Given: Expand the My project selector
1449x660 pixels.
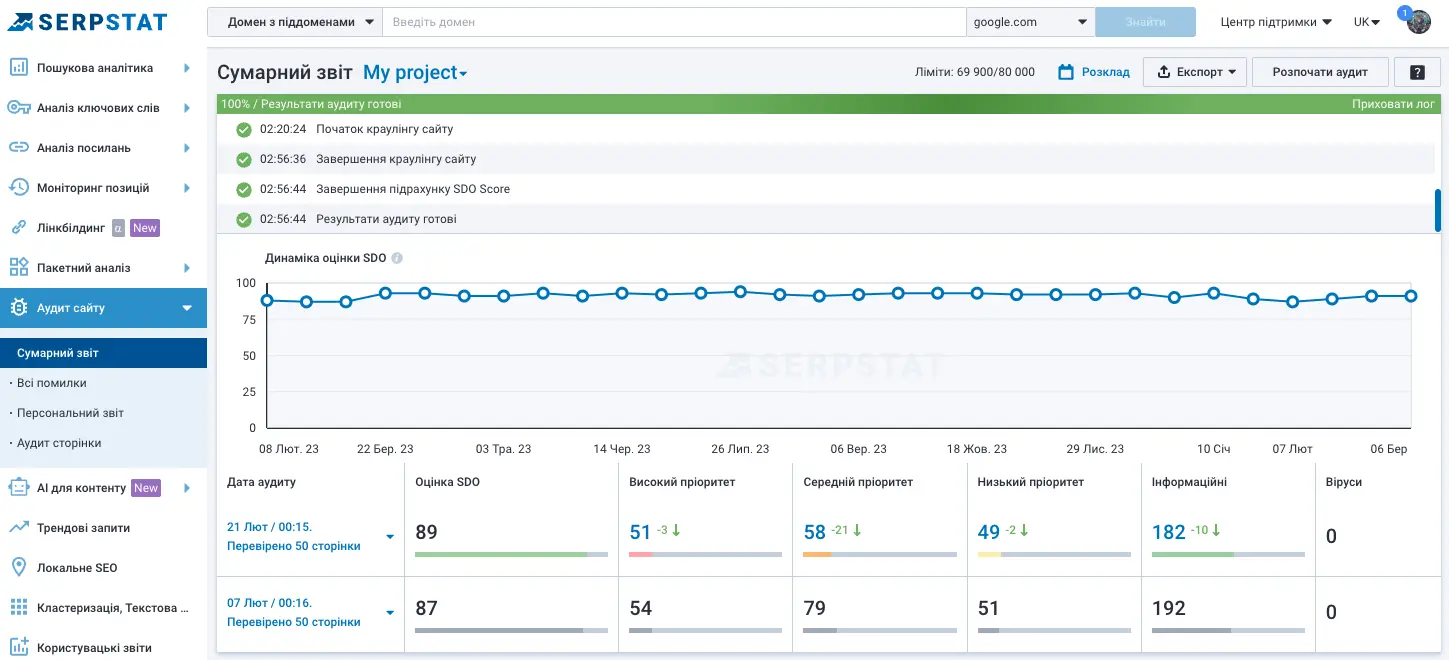Looking at the screenshot, I should (x=415, y=73).
